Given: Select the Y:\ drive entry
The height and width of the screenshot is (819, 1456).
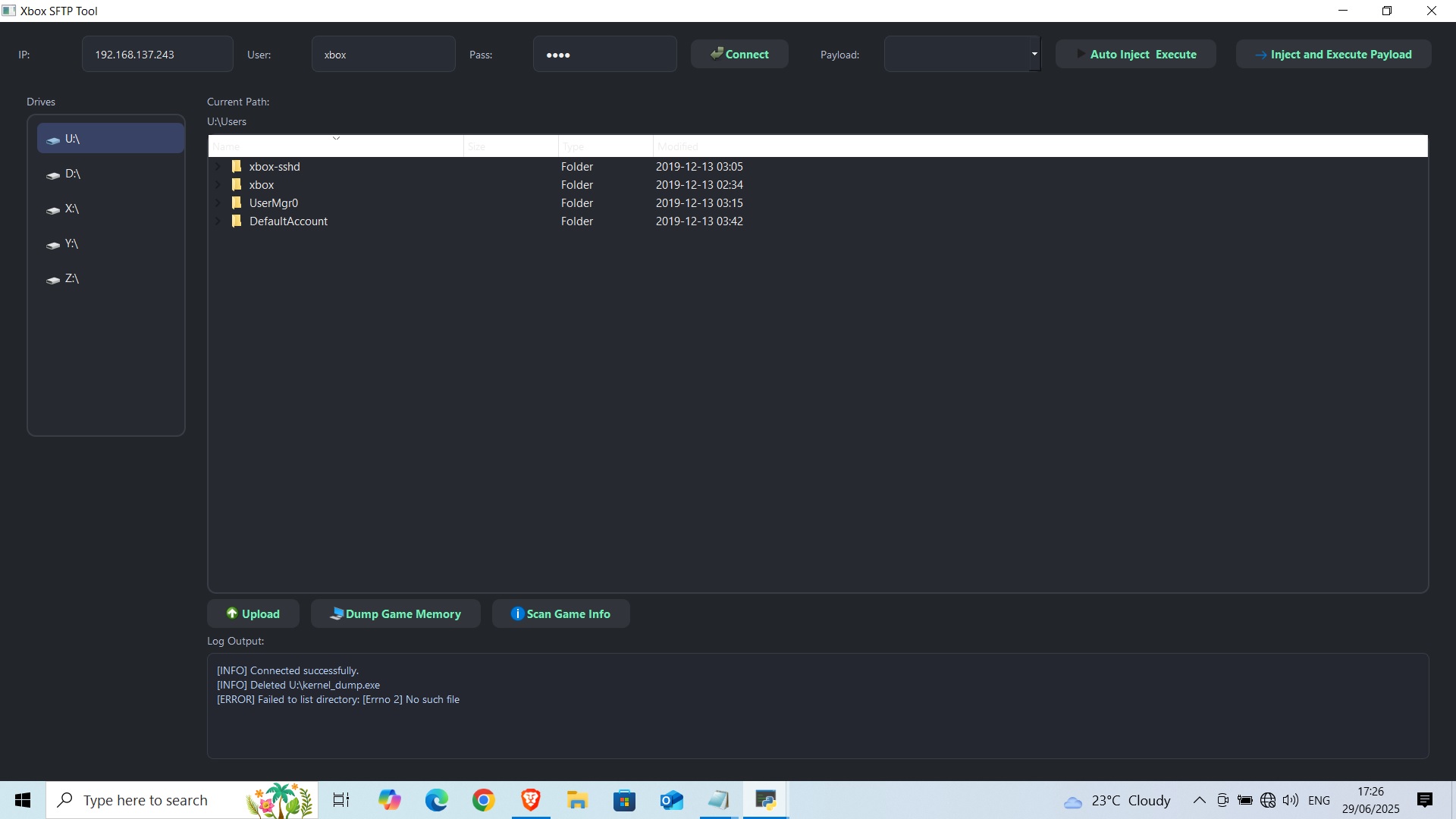Looking at the screenshot, I should (71, 244).
